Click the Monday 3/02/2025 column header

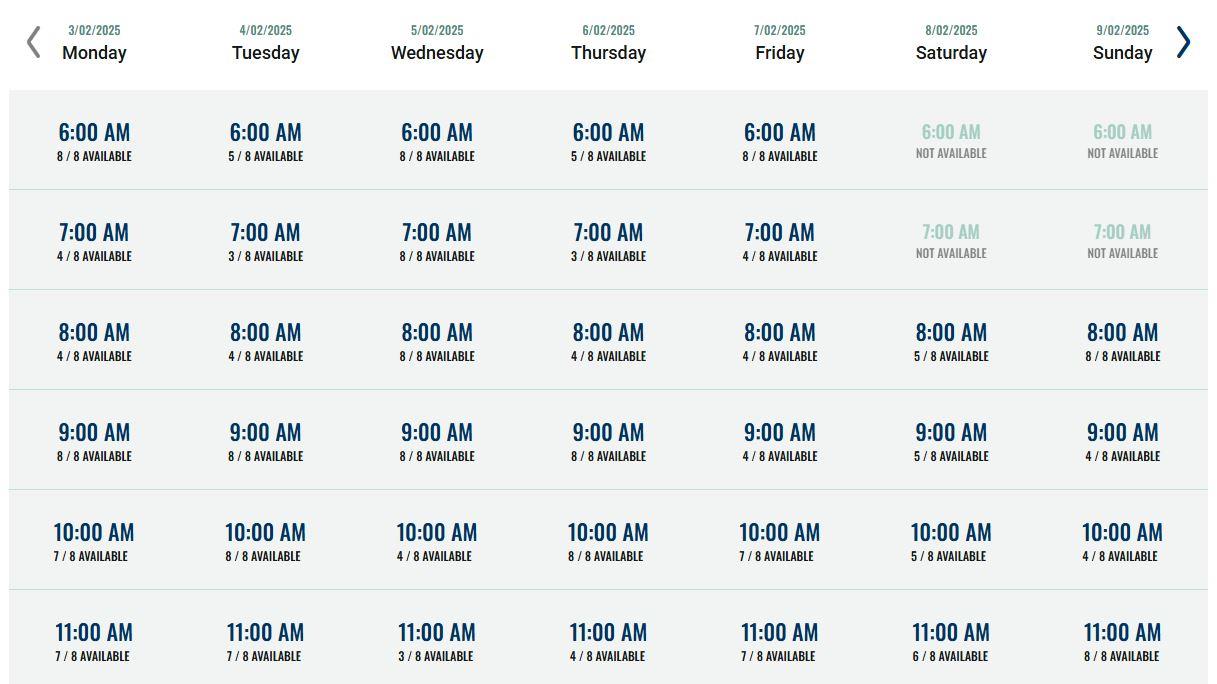[93, 42]
